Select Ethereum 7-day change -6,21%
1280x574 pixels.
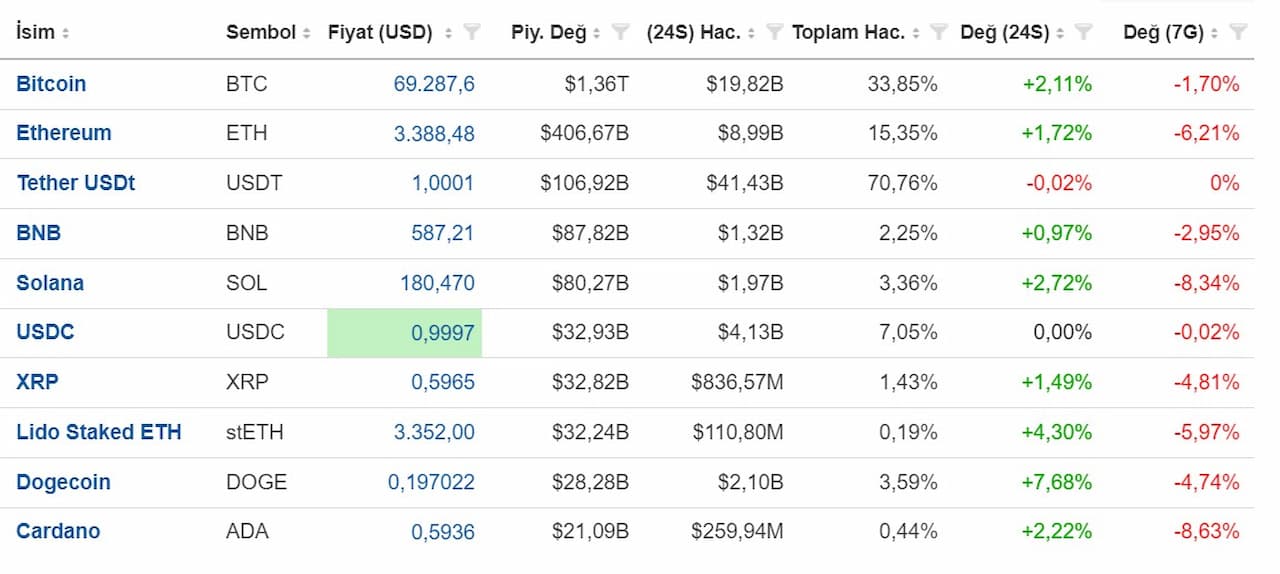[x=1206, y=133]
